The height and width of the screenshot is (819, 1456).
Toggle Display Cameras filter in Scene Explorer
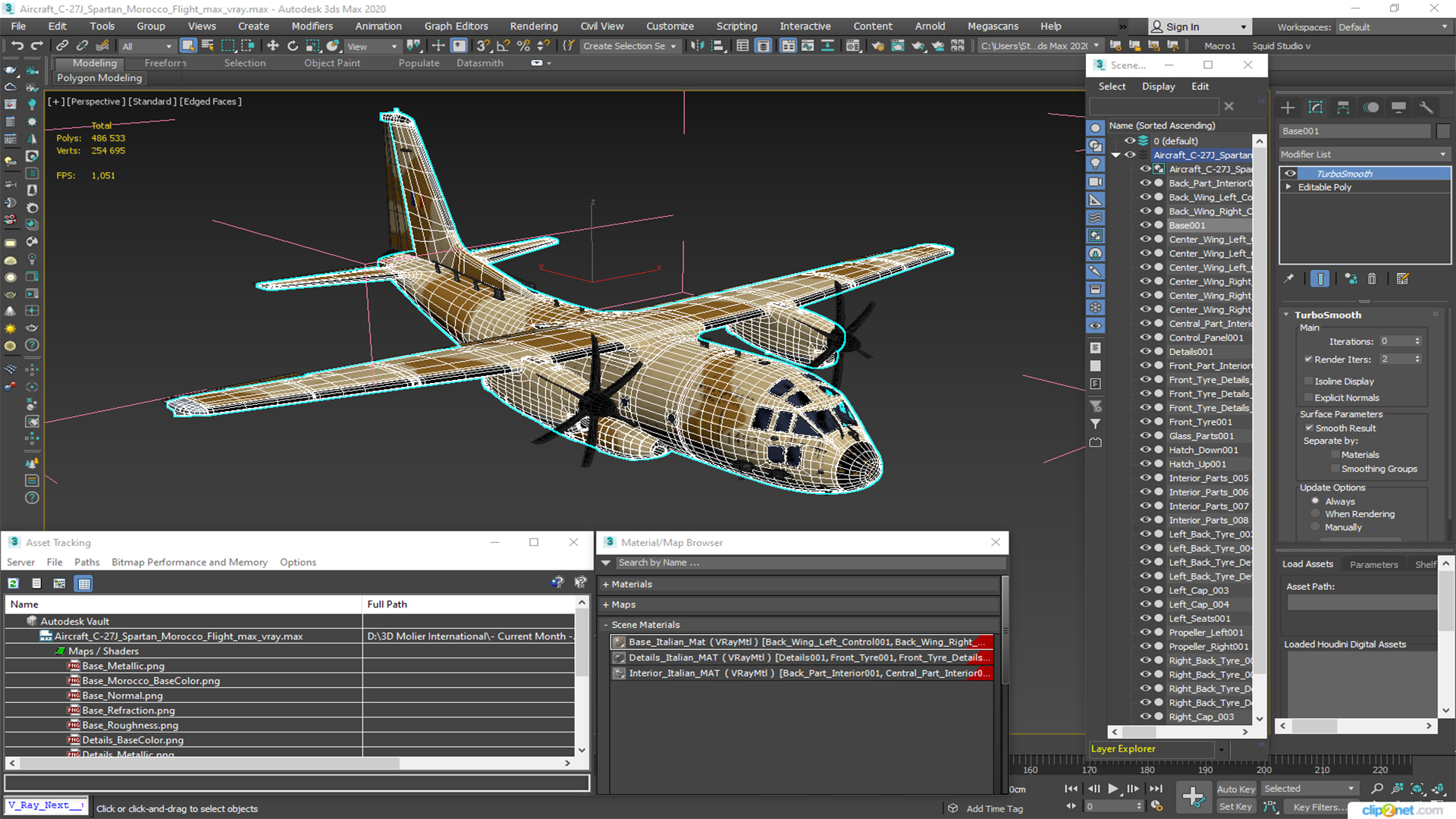coord(1095,182)
